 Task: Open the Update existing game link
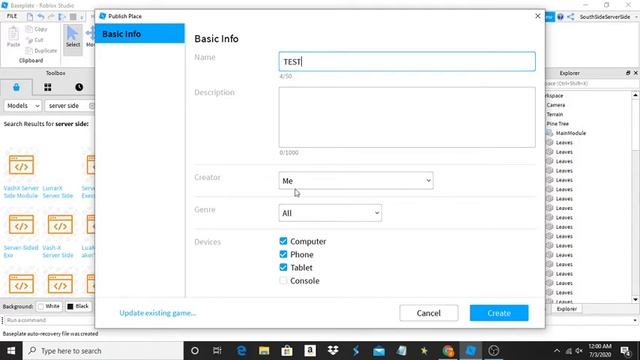158,313
